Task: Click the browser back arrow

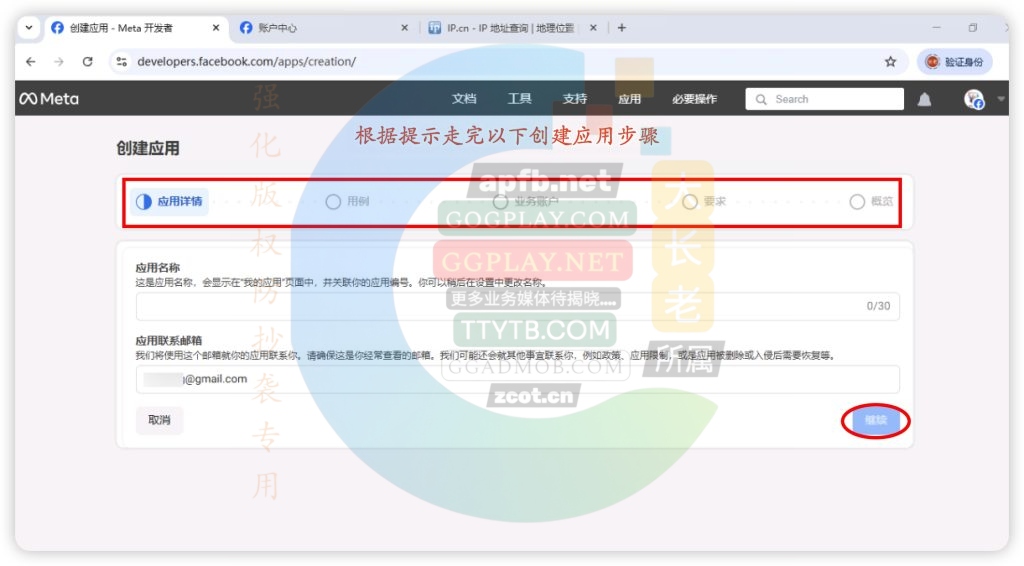Action: [31, 62]
